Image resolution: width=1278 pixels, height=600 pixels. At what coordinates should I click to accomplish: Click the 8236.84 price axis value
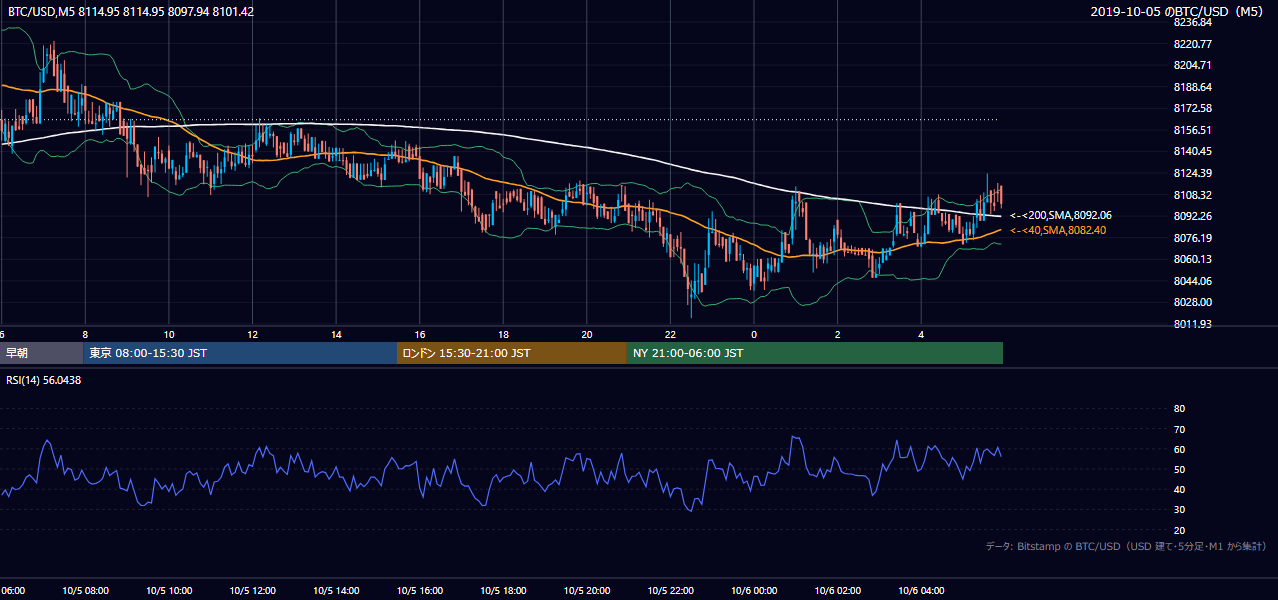(x=1192, y=22)
